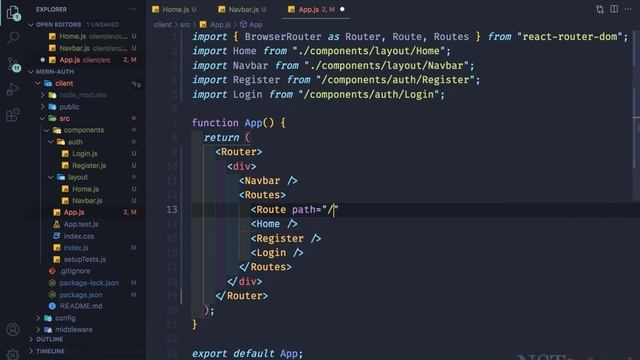
Task: Click the react-router-dom import string
Action: coord(569,37)
